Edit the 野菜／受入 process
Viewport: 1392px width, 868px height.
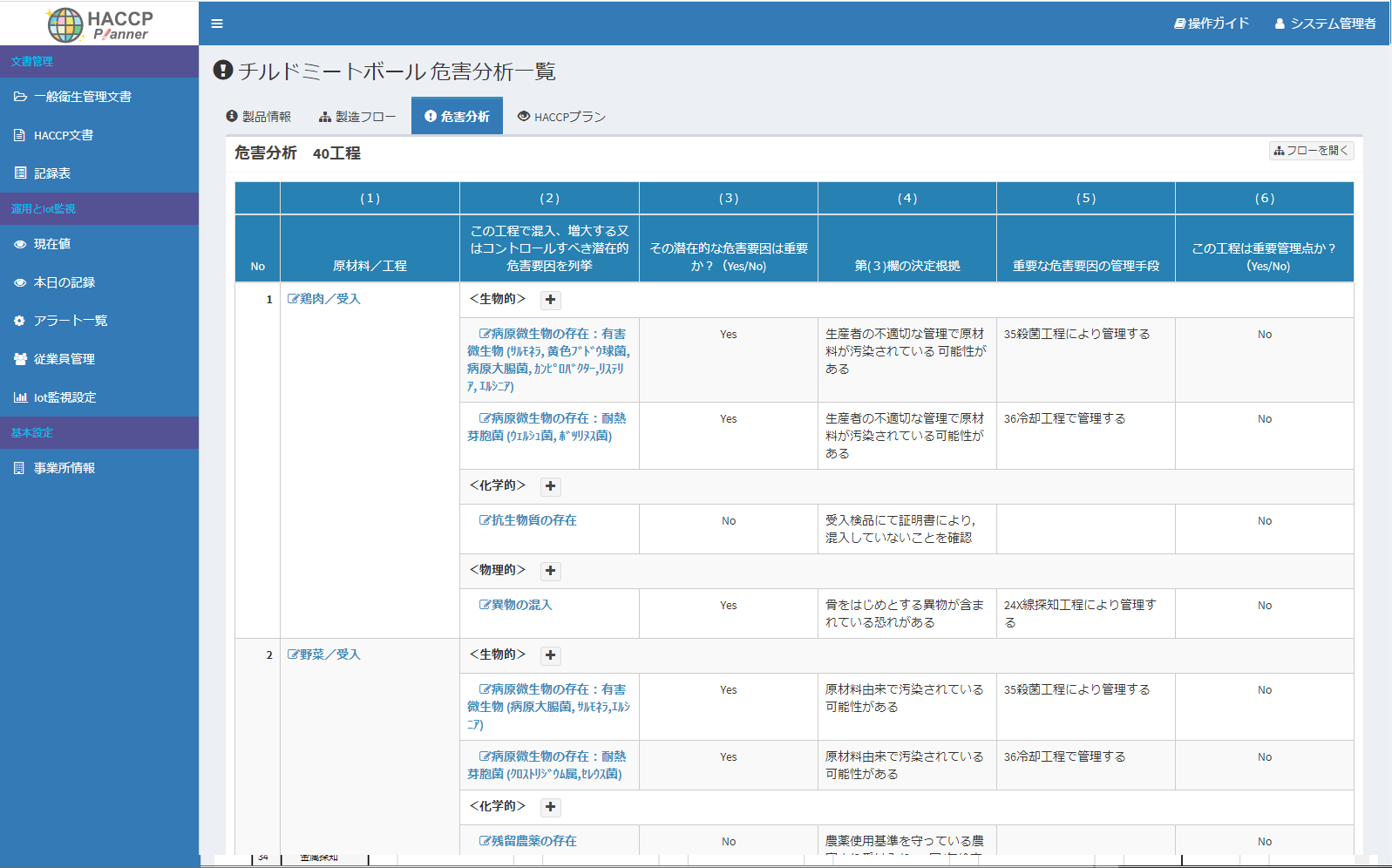[324, 654]
